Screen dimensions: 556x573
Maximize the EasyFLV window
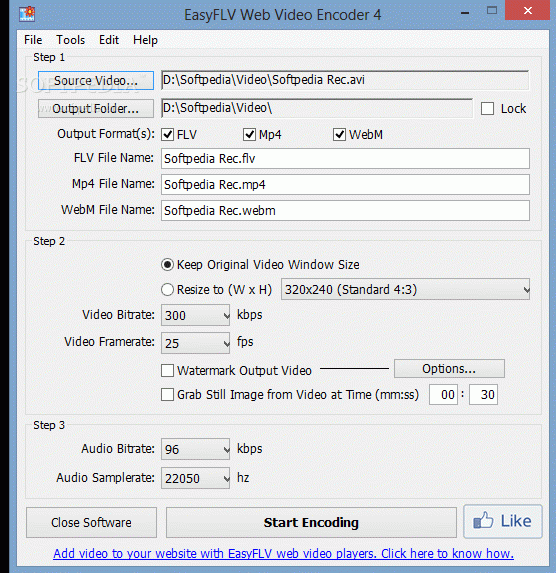point(492,11)
